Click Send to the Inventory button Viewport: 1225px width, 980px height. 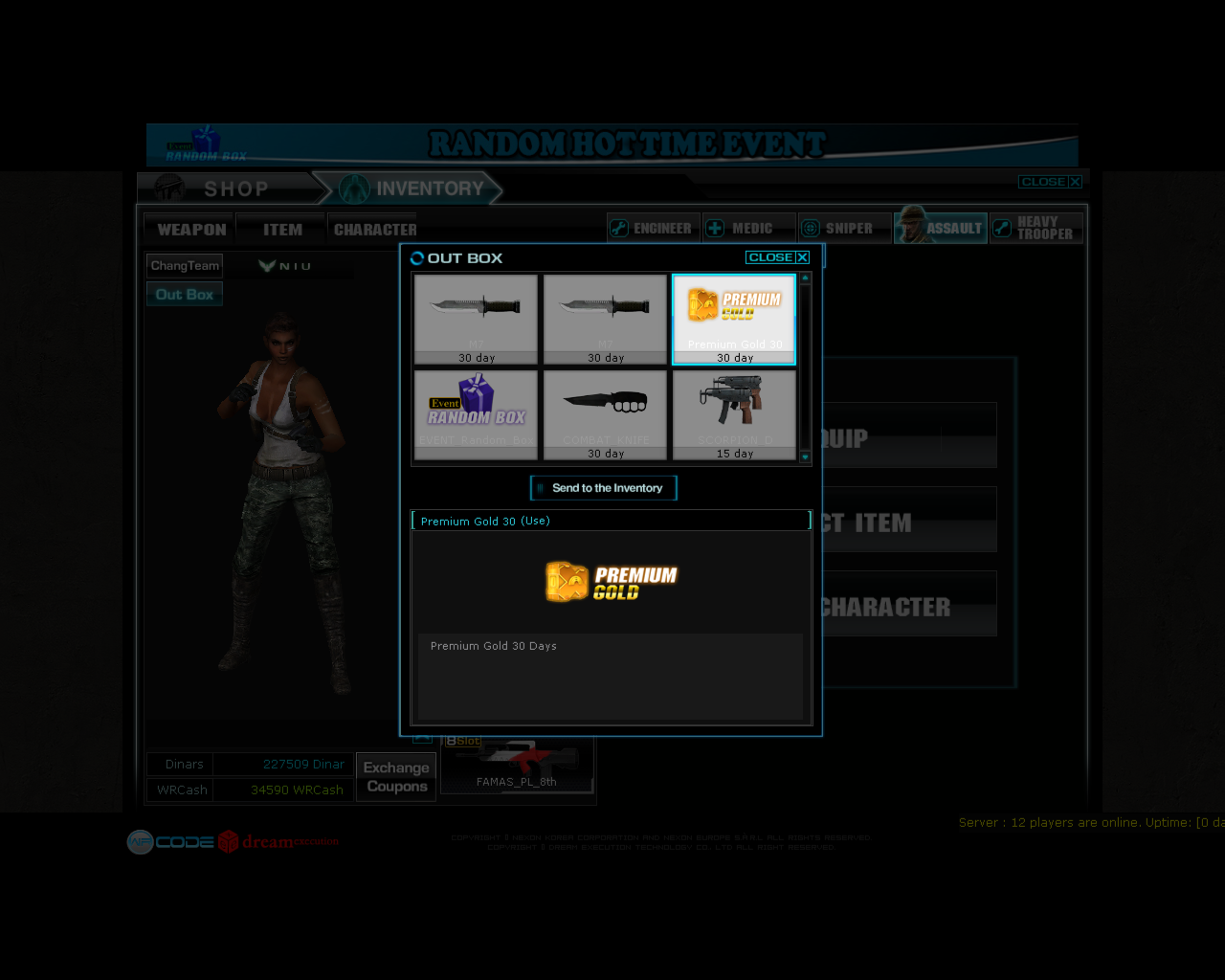point(604,488)
